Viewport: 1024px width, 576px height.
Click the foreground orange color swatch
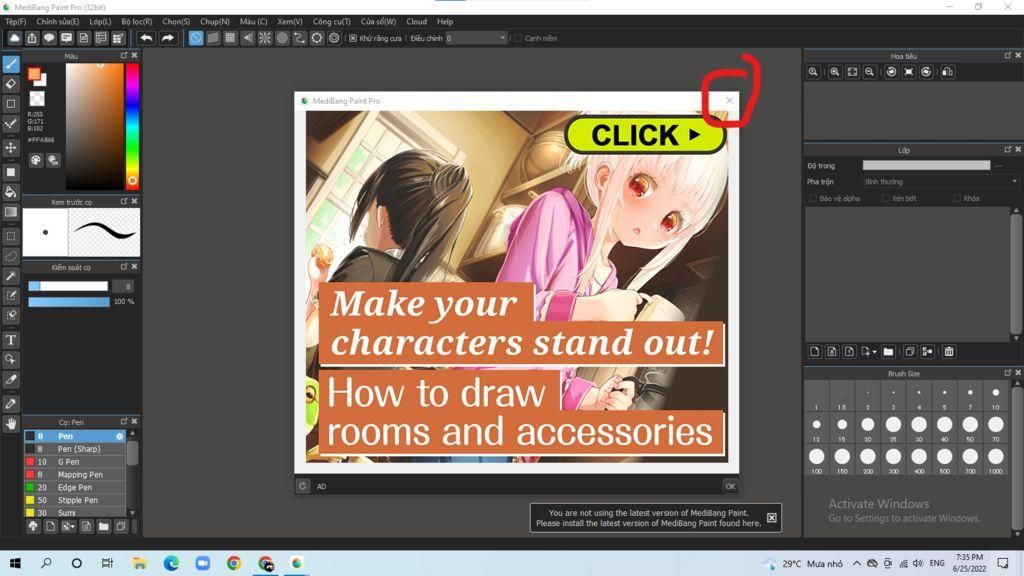pos(34,74)
